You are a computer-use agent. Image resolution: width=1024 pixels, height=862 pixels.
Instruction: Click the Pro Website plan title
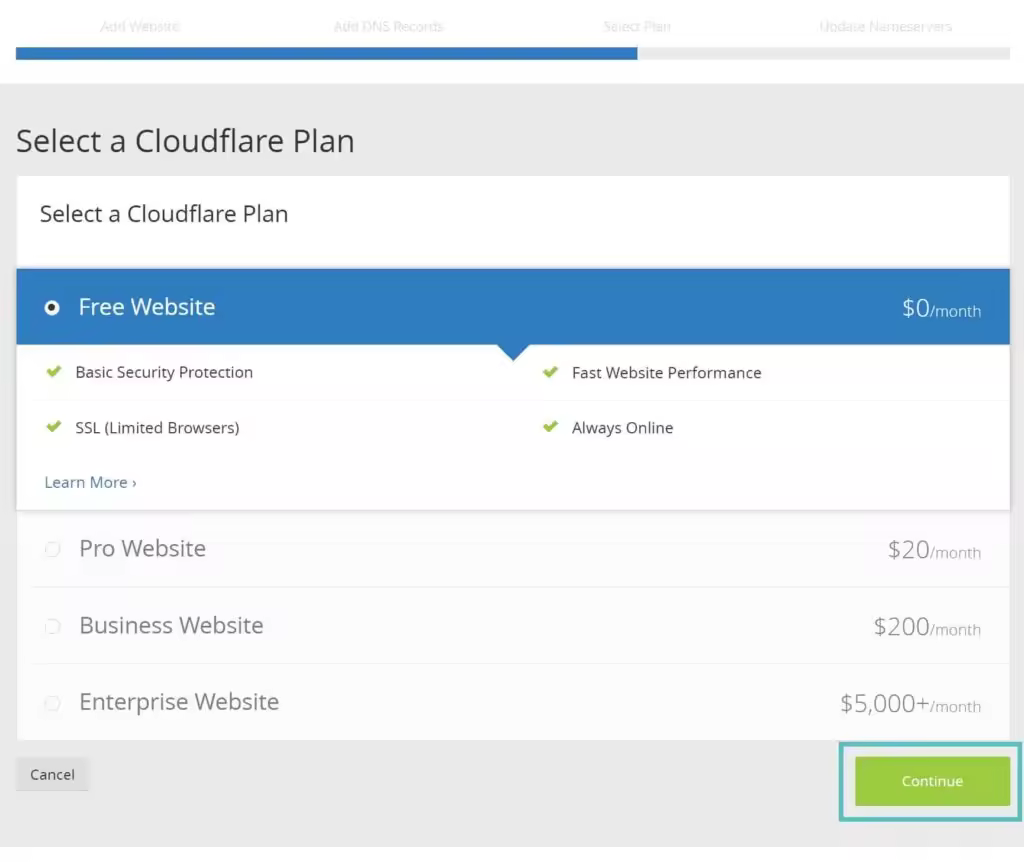click(x=142, y=549)
